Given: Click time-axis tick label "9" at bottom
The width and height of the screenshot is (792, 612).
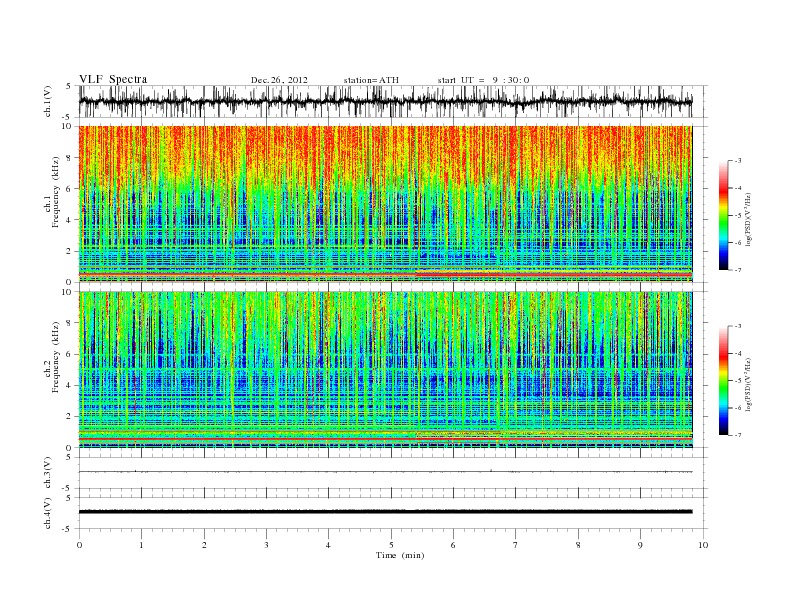Looking at the screenshot, I should [x=640, y=545].
